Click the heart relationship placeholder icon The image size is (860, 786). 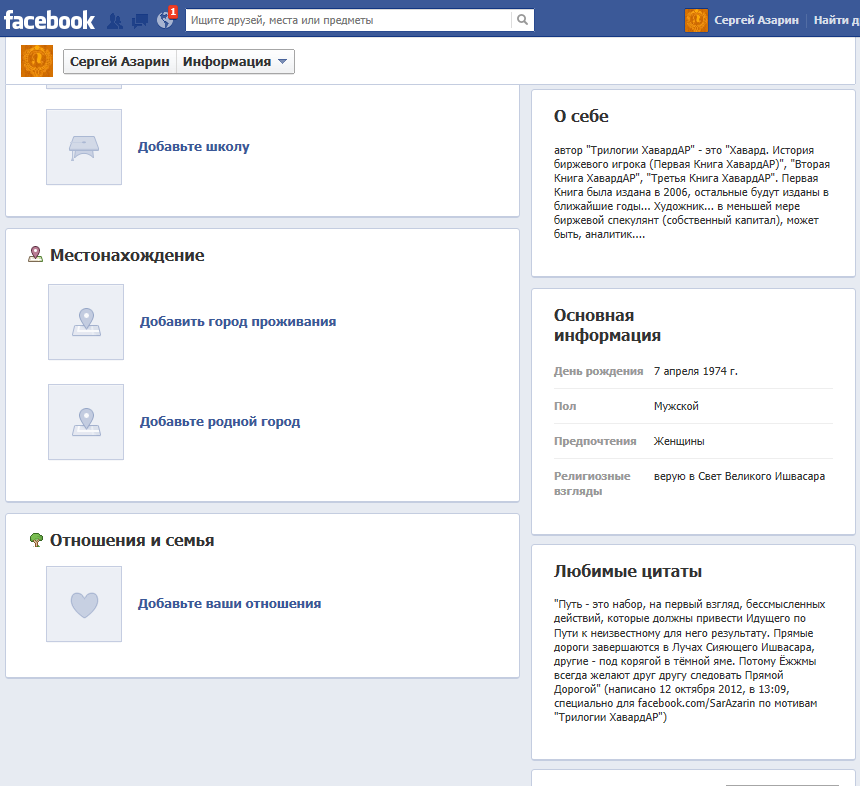click(84, 604)
